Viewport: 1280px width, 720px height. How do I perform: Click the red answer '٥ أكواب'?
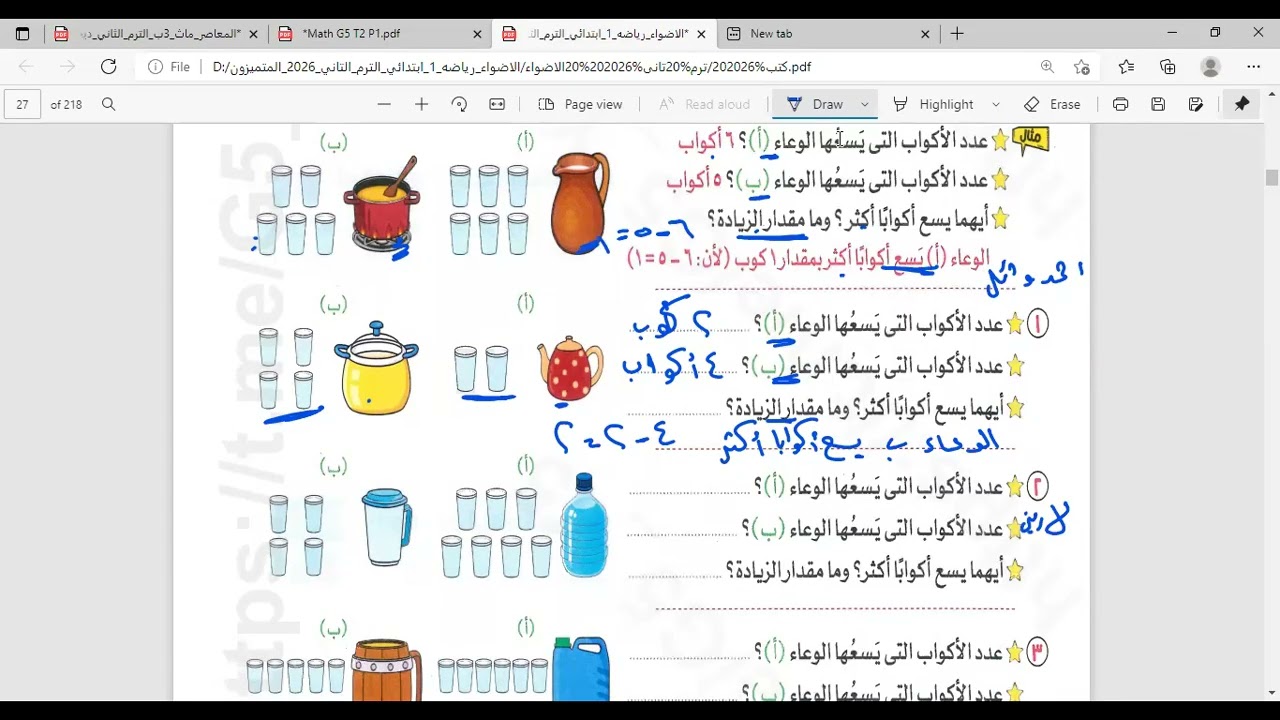(x=694, y=181)
